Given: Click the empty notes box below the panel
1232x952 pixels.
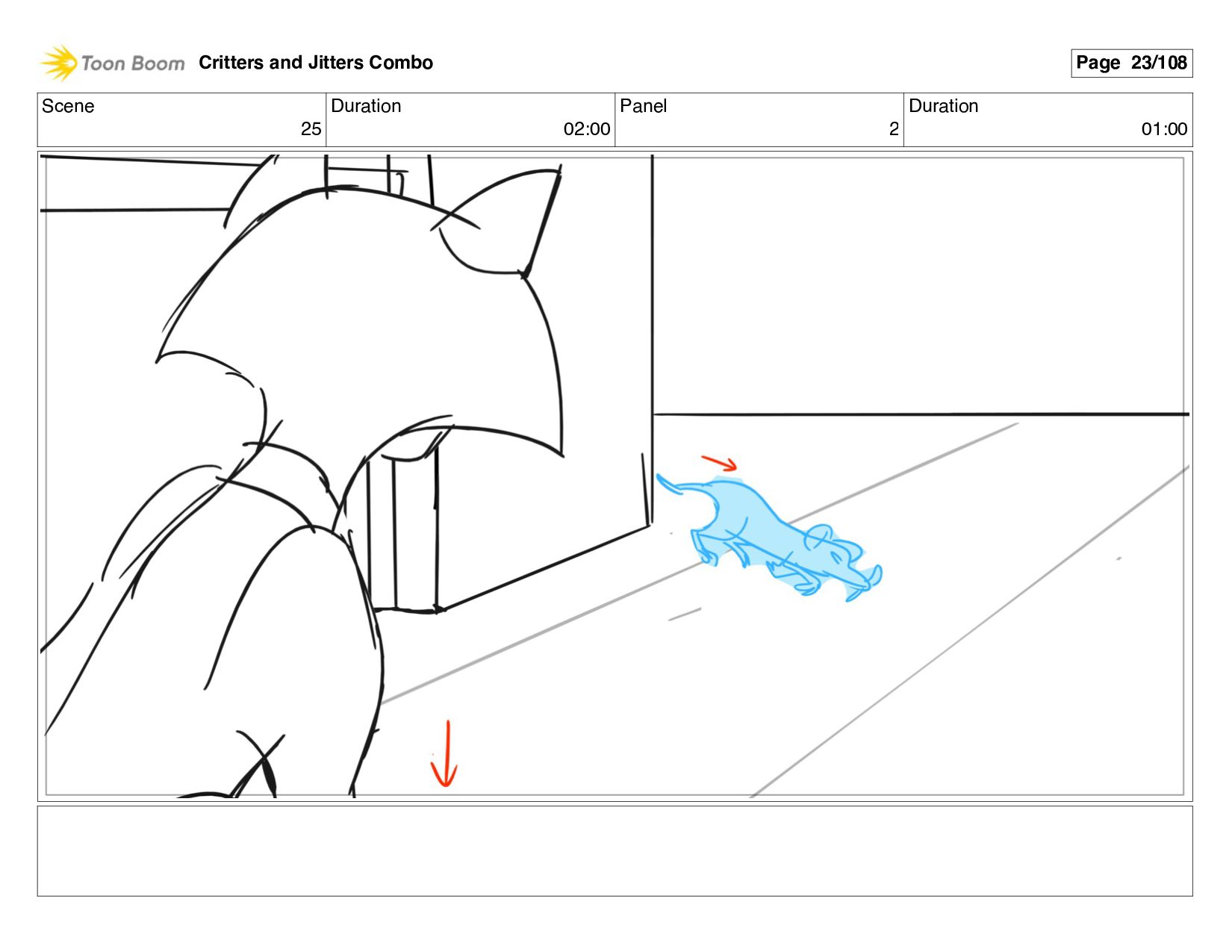Looking at the screenshot, I should pos(615,851).
